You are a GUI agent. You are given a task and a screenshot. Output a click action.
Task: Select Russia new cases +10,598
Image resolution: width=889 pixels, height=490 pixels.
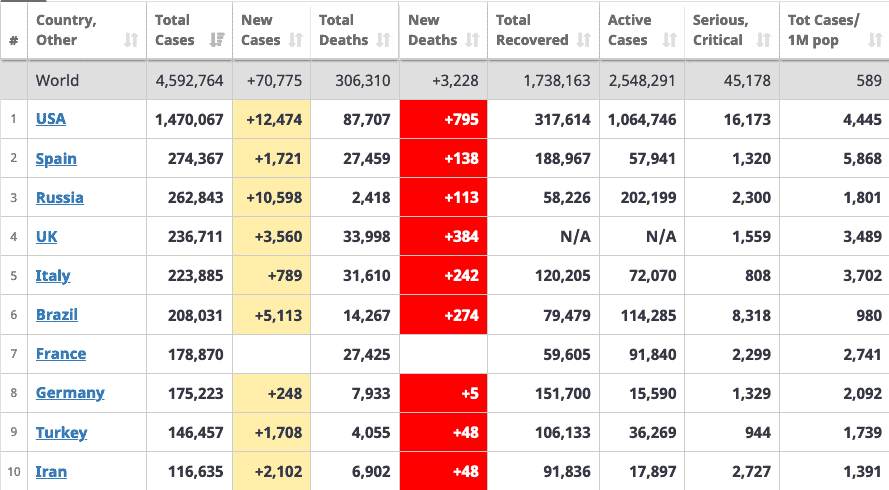[274, 198]
